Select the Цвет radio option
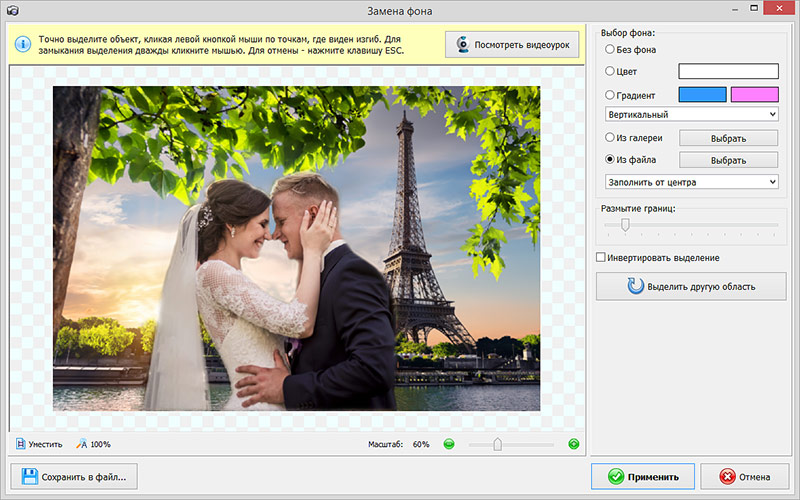 pyautogui.click(x=610, y=71)
